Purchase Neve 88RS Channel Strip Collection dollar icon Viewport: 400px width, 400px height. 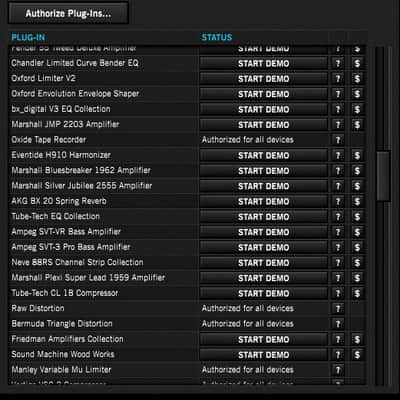pos(357,263)
